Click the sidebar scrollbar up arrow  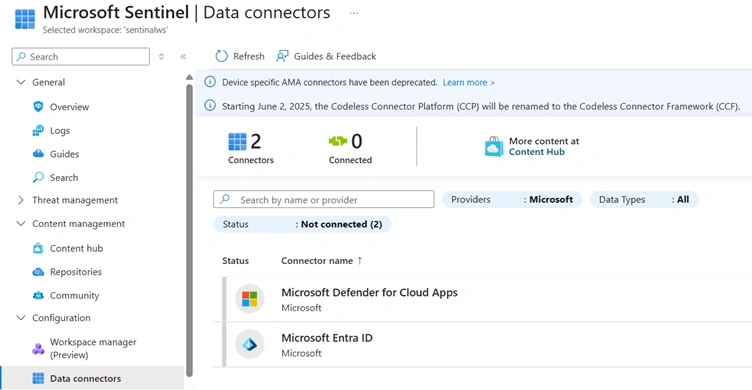point(189,77)
